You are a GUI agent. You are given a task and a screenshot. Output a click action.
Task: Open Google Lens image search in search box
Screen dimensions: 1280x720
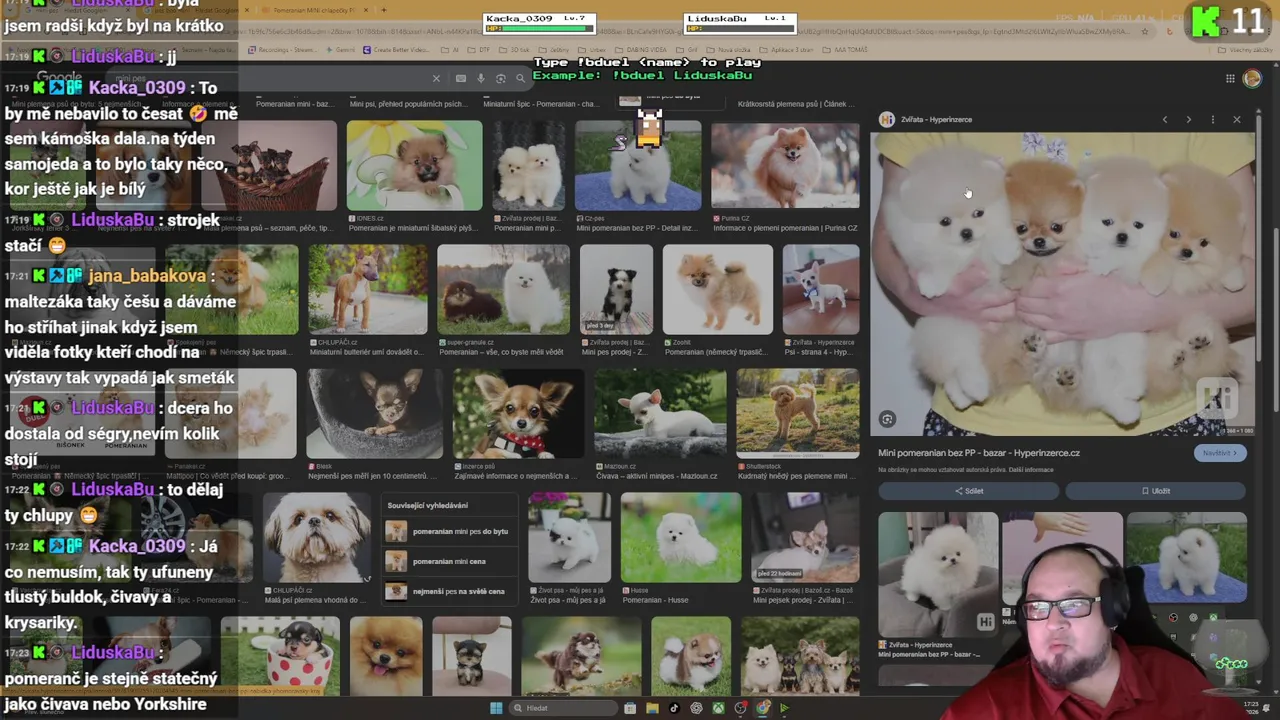(501, 78)
